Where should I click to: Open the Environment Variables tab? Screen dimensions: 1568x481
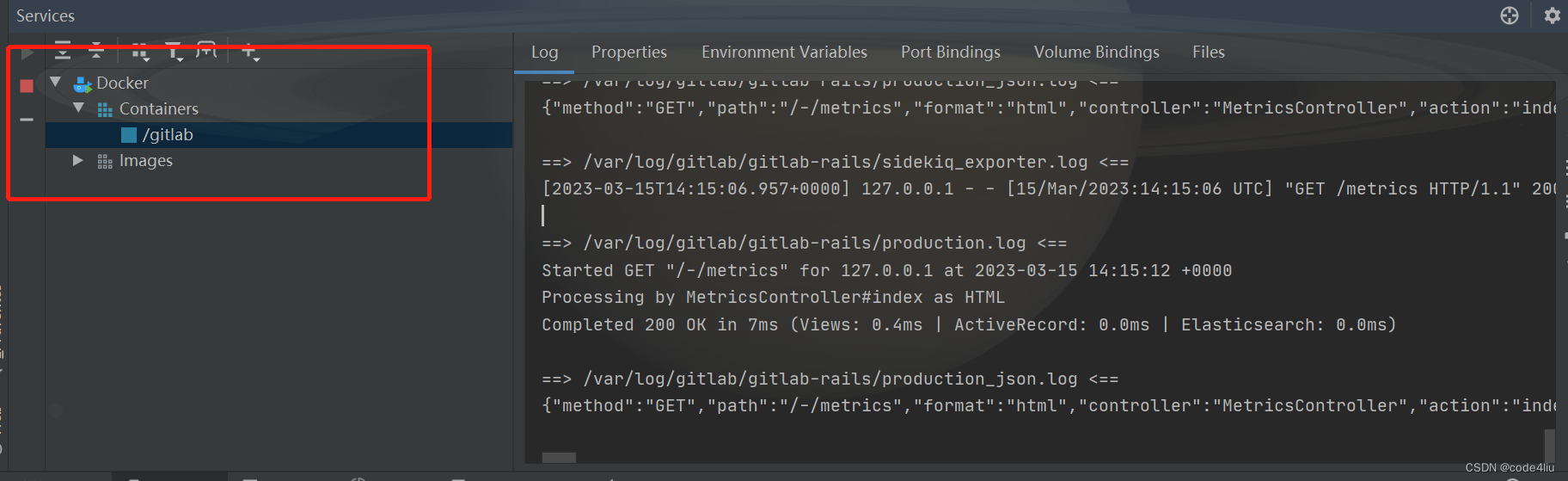click(784, 52)
